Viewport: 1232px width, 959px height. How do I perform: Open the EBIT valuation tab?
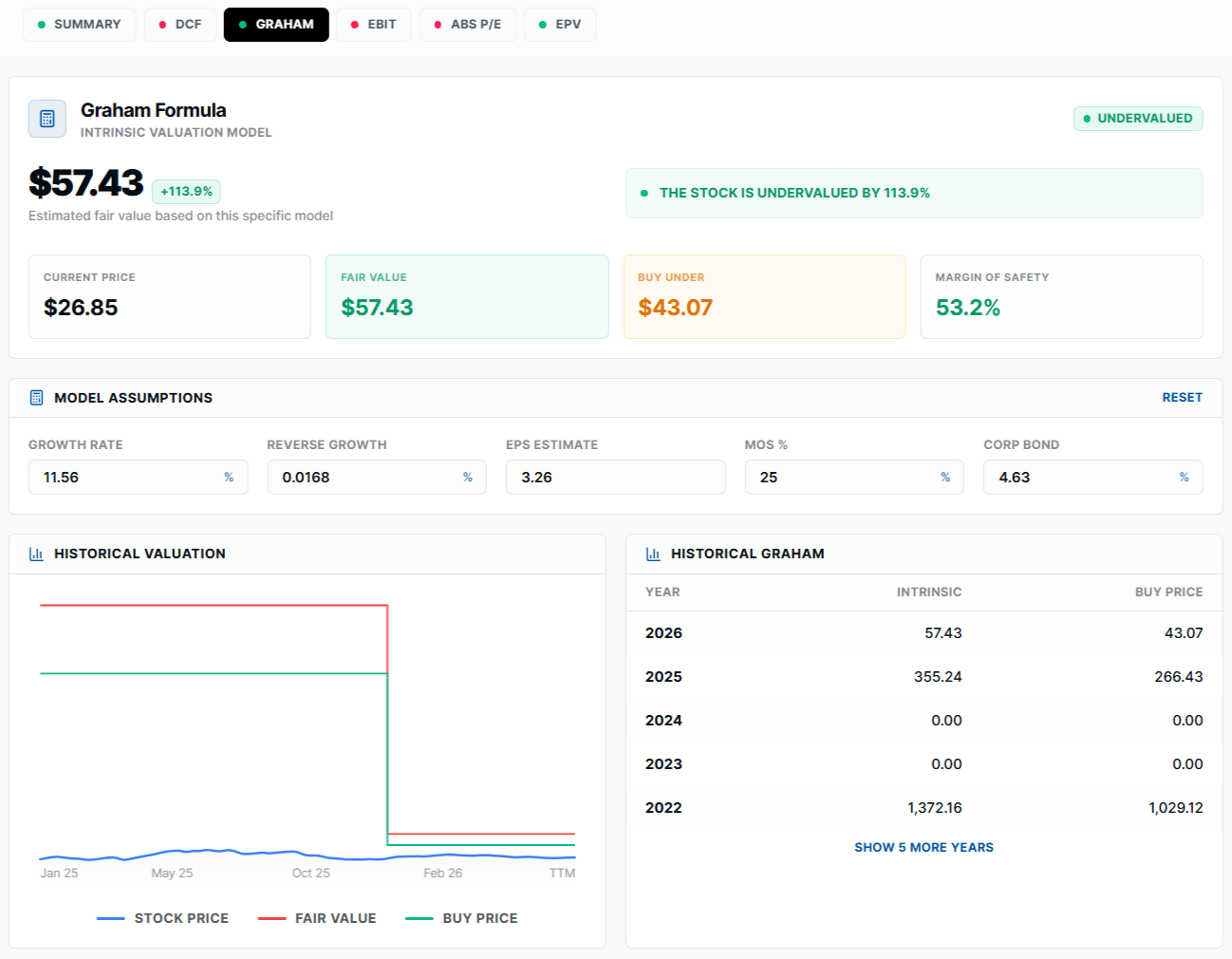[x=374, y=25]
